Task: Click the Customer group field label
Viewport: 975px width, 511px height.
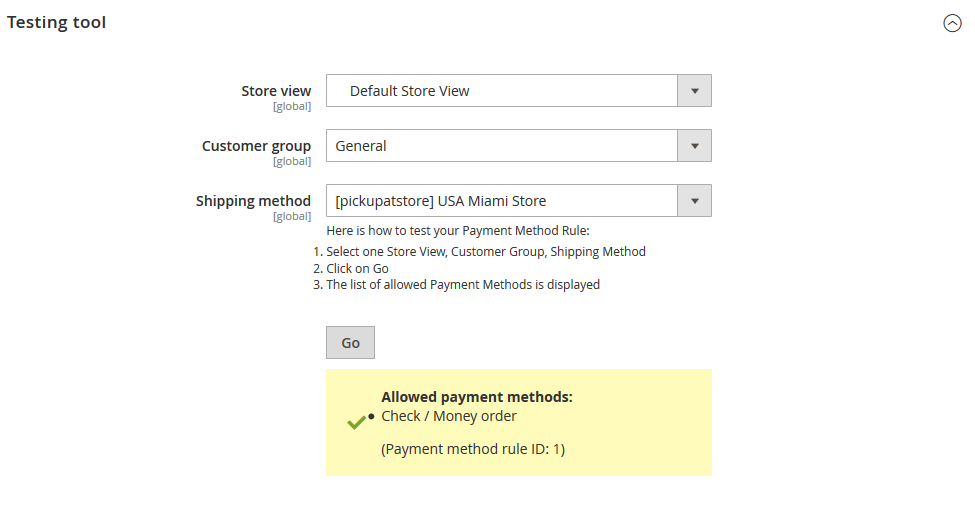Action: (x=256, y=146)
